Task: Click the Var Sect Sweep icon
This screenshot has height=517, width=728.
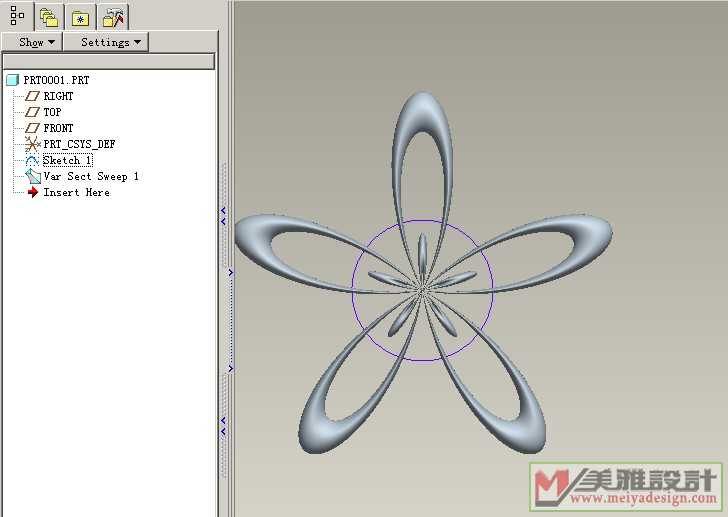Action: [32, 176]
